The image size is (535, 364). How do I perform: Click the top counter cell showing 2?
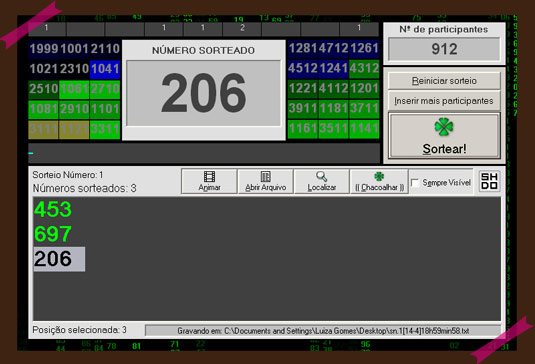(242, 29)
